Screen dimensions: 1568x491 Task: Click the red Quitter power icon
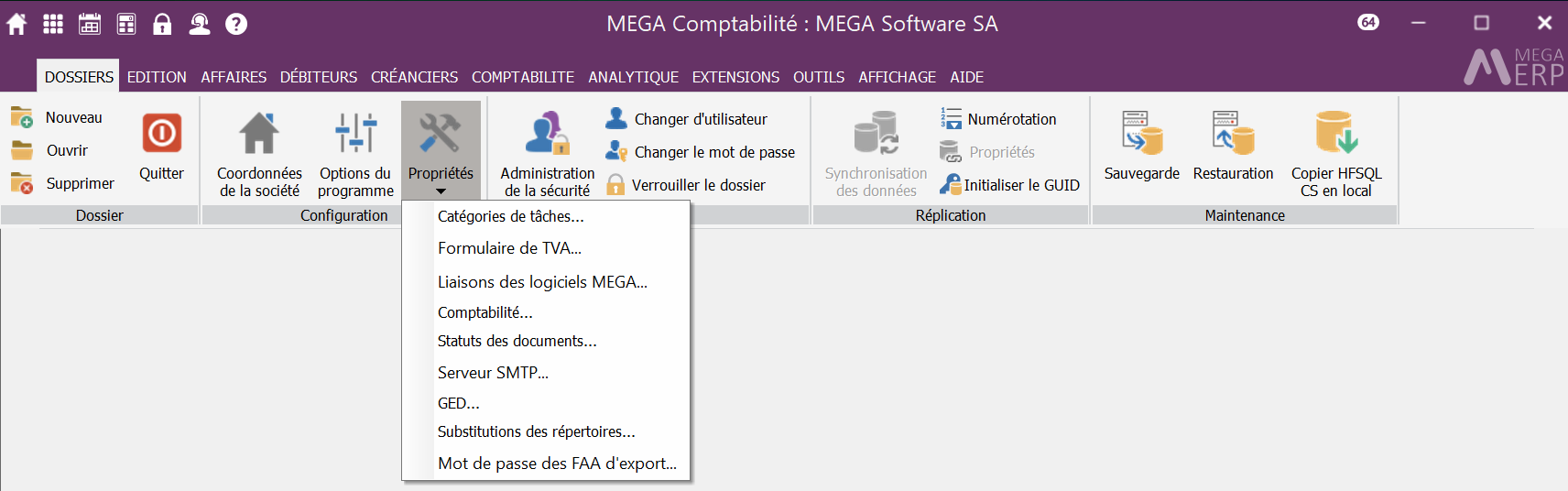pos(161,134)
